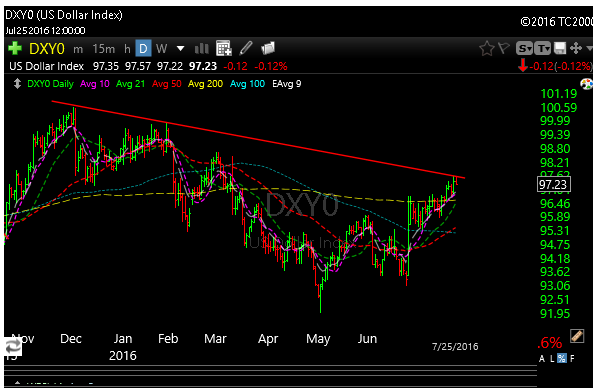The width and height of the screenshot is (593, 388).
Task: Select the 'L' log scale option
Action: pos(552,358)
